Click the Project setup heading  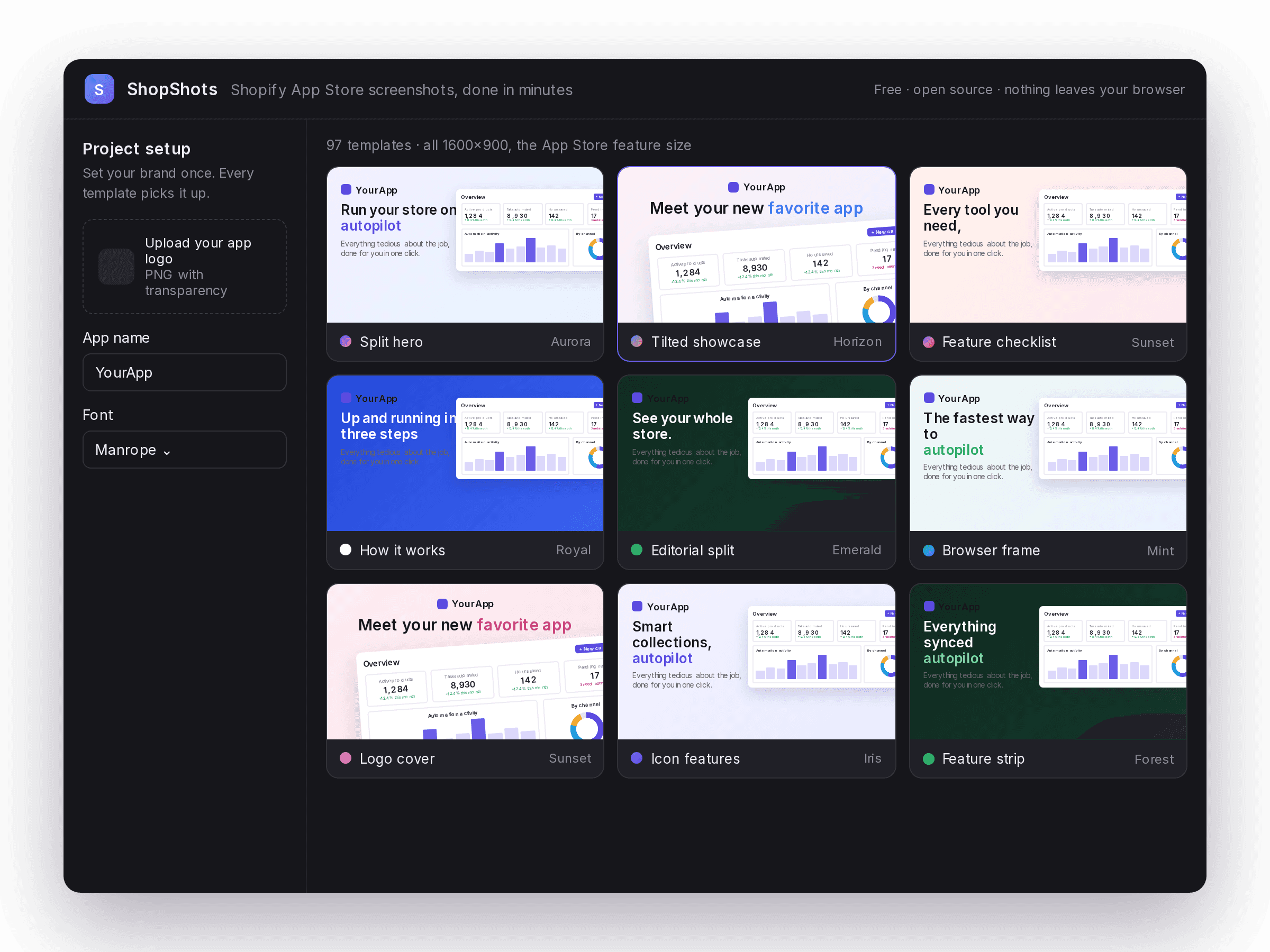[x=137, y=149]
